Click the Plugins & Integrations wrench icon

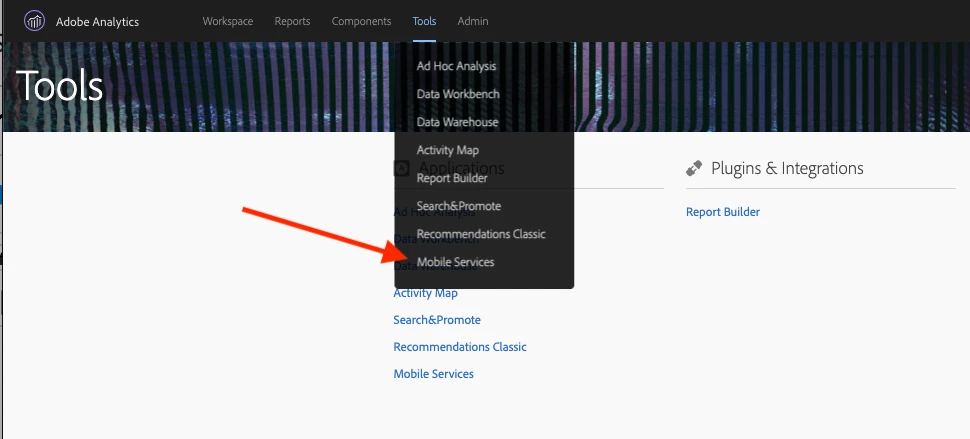pos(694,168)
